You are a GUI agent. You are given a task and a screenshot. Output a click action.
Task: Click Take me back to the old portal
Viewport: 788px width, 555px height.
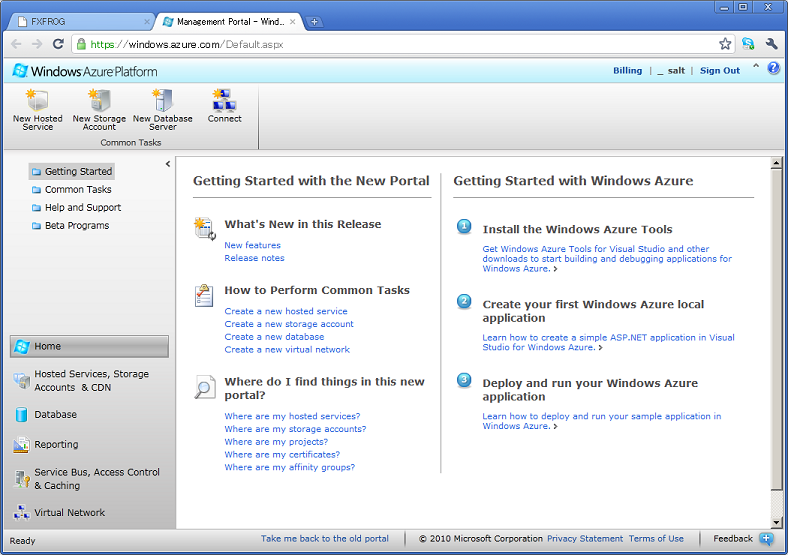pos(325,539)
